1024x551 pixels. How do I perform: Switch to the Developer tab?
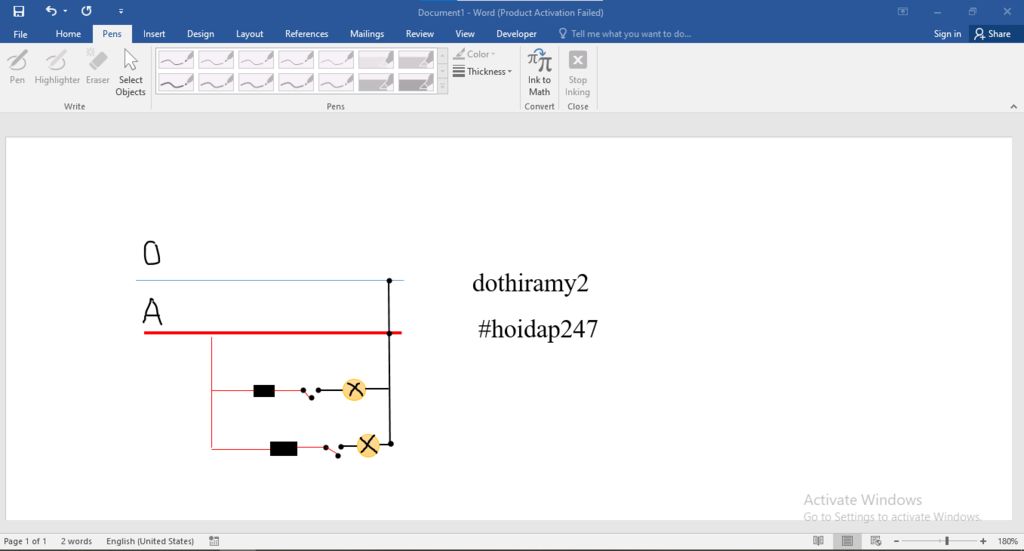tap(516, 34)
